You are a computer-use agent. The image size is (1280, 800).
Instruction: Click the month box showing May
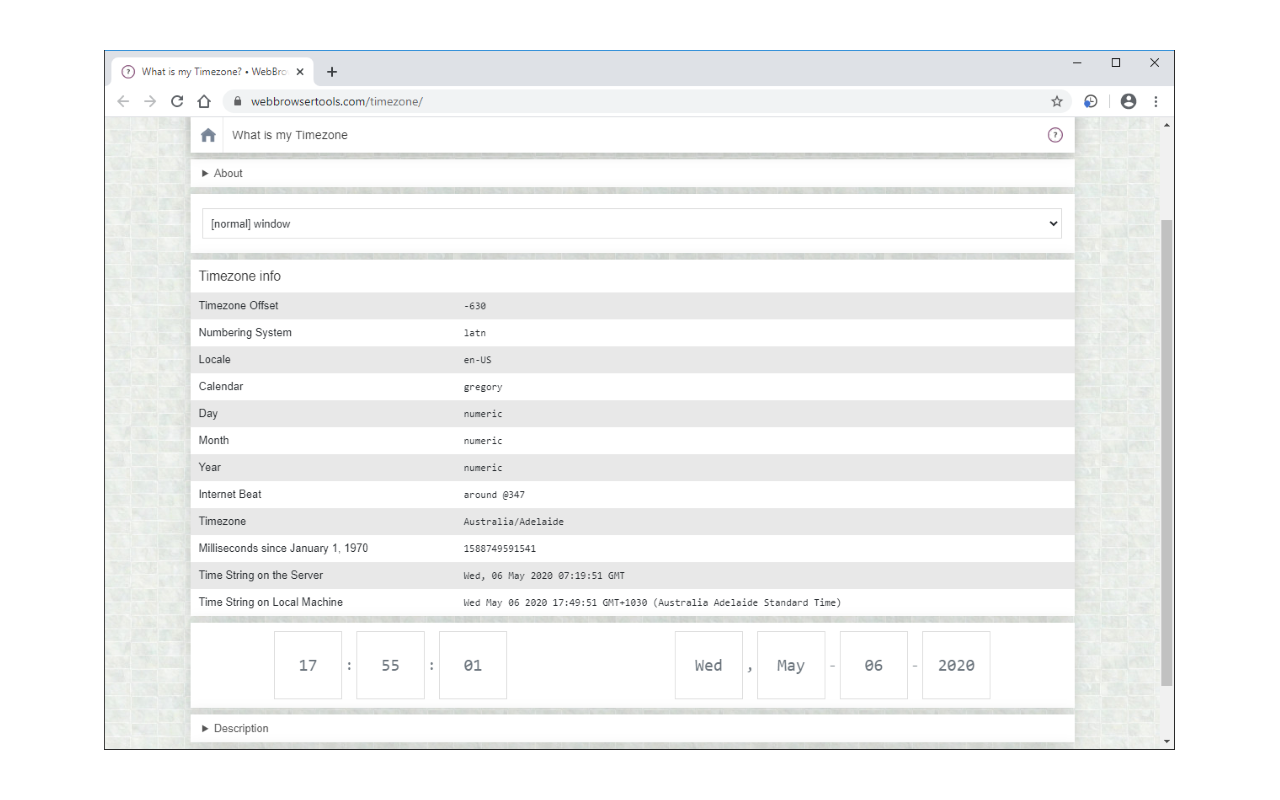click(x=791, y=665)
